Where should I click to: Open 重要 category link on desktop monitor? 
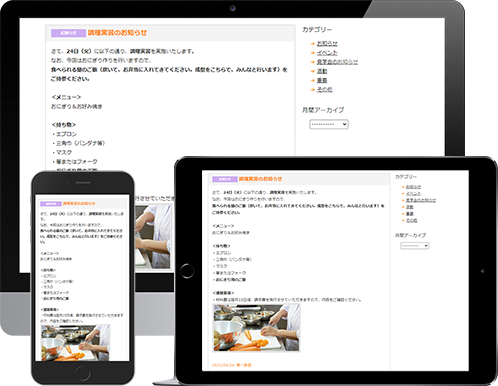(x=322, y=80)
